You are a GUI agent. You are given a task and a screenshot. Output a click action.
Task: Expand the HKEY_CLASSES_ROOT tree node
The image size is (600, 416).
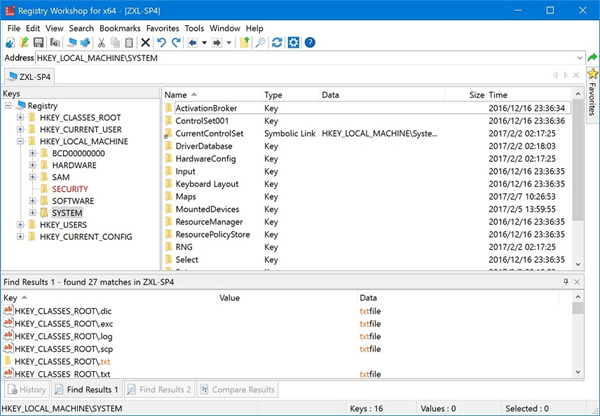point(21,118)
